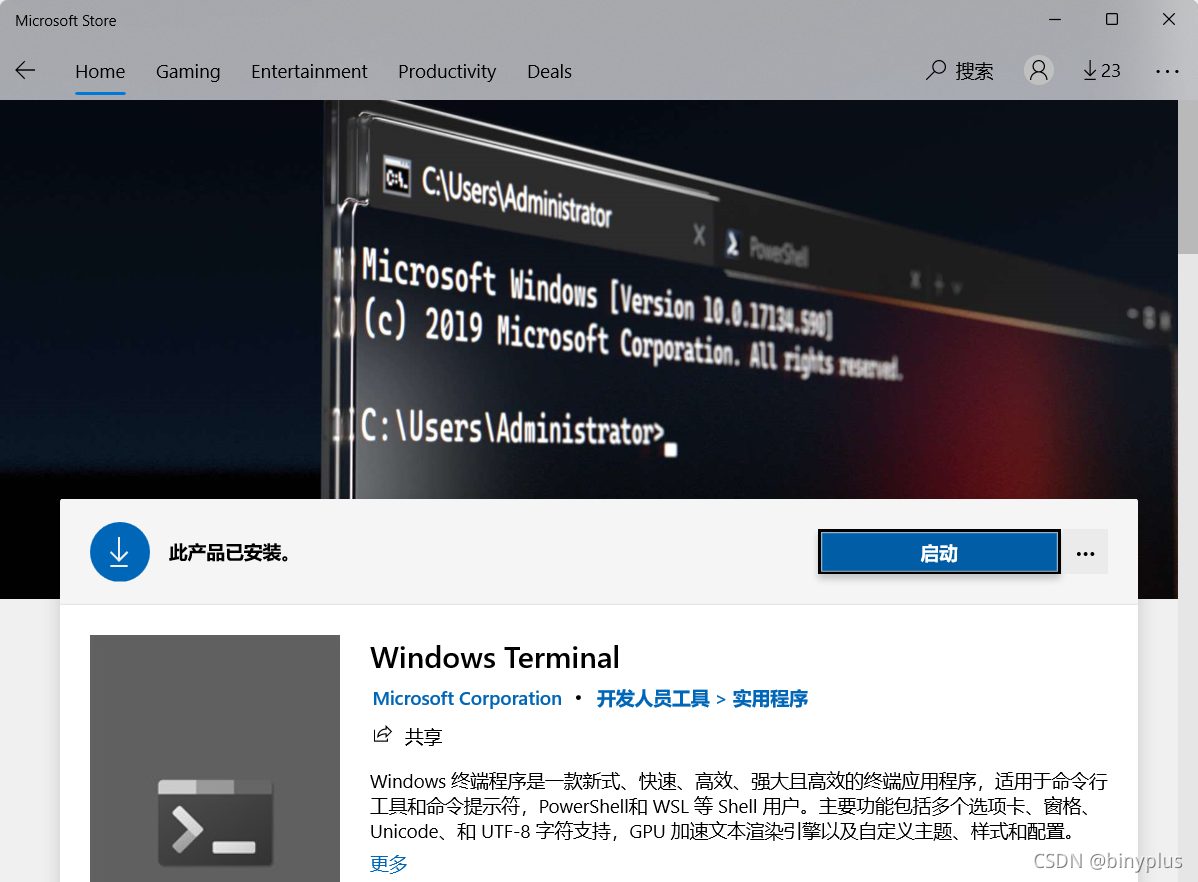Go back with the arrow icon
The height and width of the screenshot is (882, 1198).
(25, 71)
